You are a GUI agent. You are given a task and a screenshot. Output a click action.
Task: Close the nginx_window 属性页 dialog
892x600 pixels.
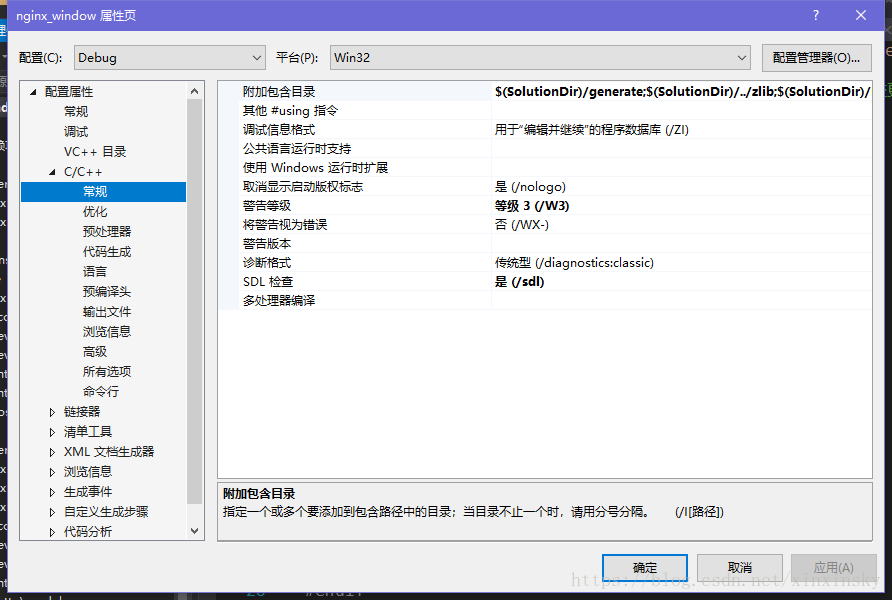(x=861, y=15)
